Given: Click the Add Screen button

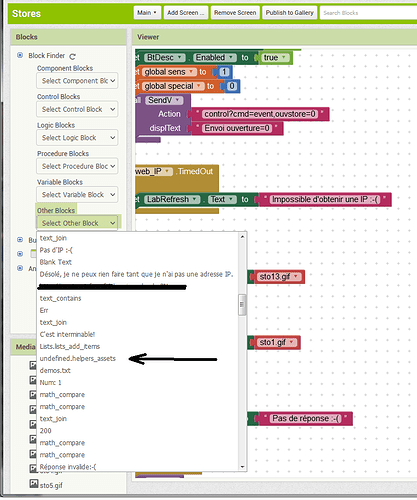Looking at the screenshot, I should click(x=186, y=13).
